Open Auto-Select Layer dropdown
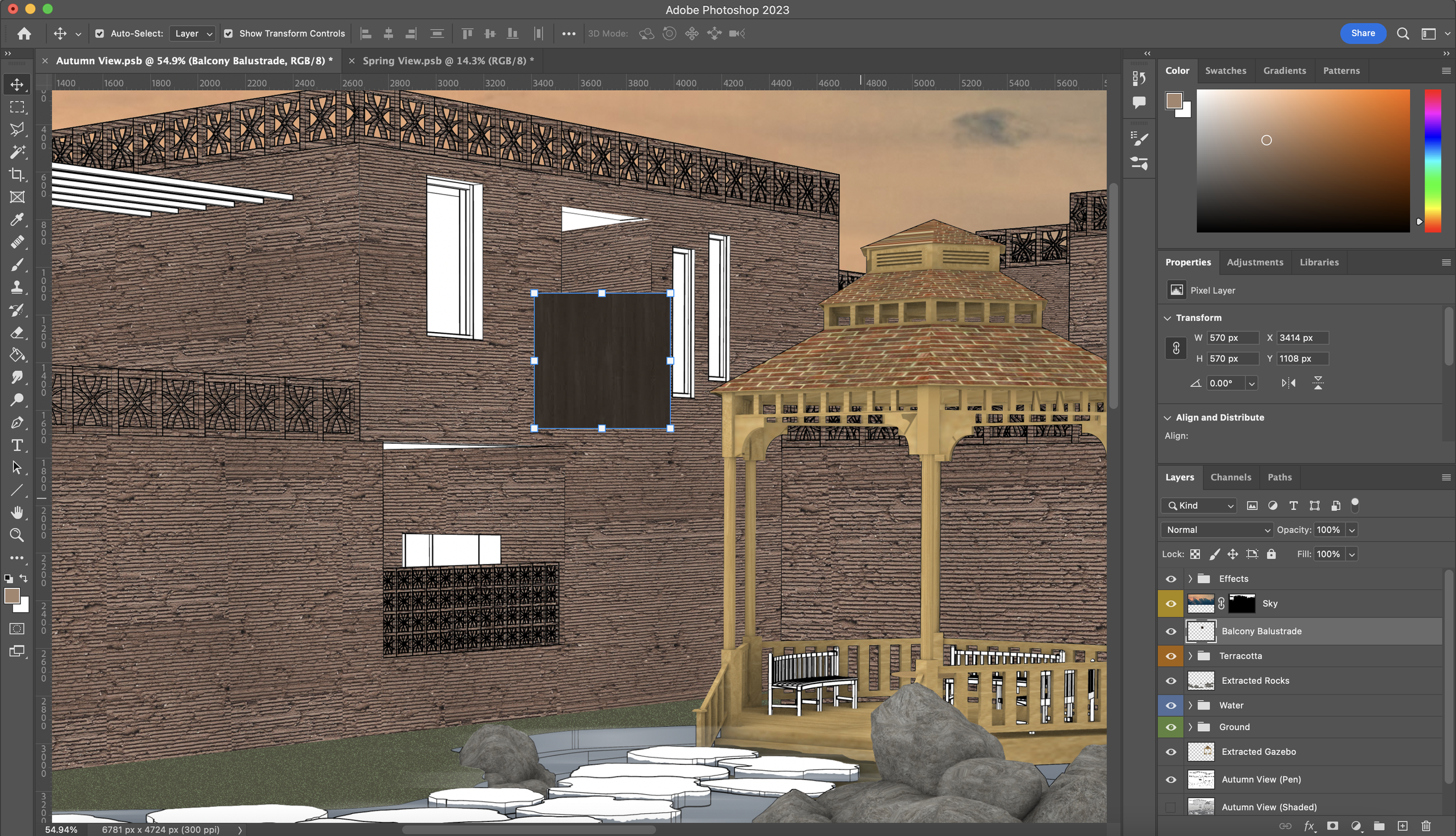This screenshot has height=836, width=1456. click(193, 34)
